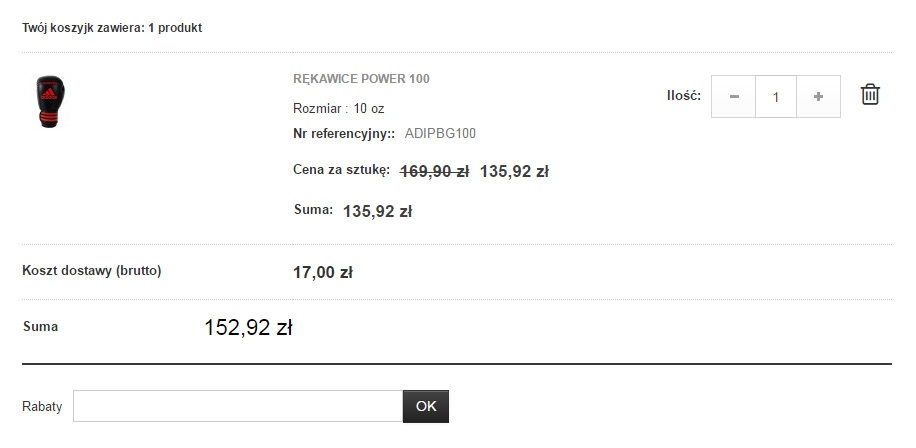Click the Koszt dostawy (brutto) label
The width and height of the screenshot is (916, 448).
[92, 271]
